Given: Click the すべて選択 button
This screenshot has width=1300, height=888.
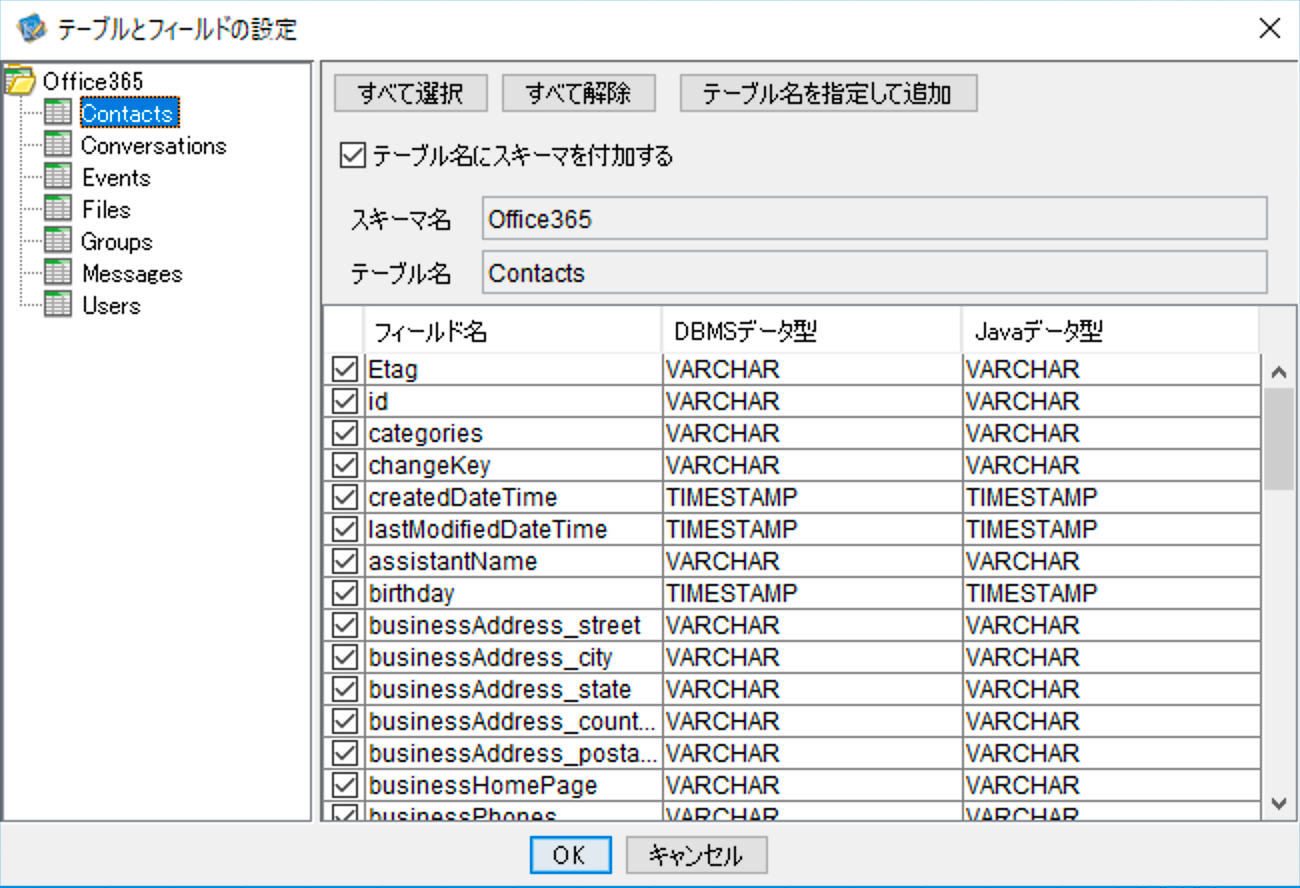Looking at the screenshot, I should point(410,94).
